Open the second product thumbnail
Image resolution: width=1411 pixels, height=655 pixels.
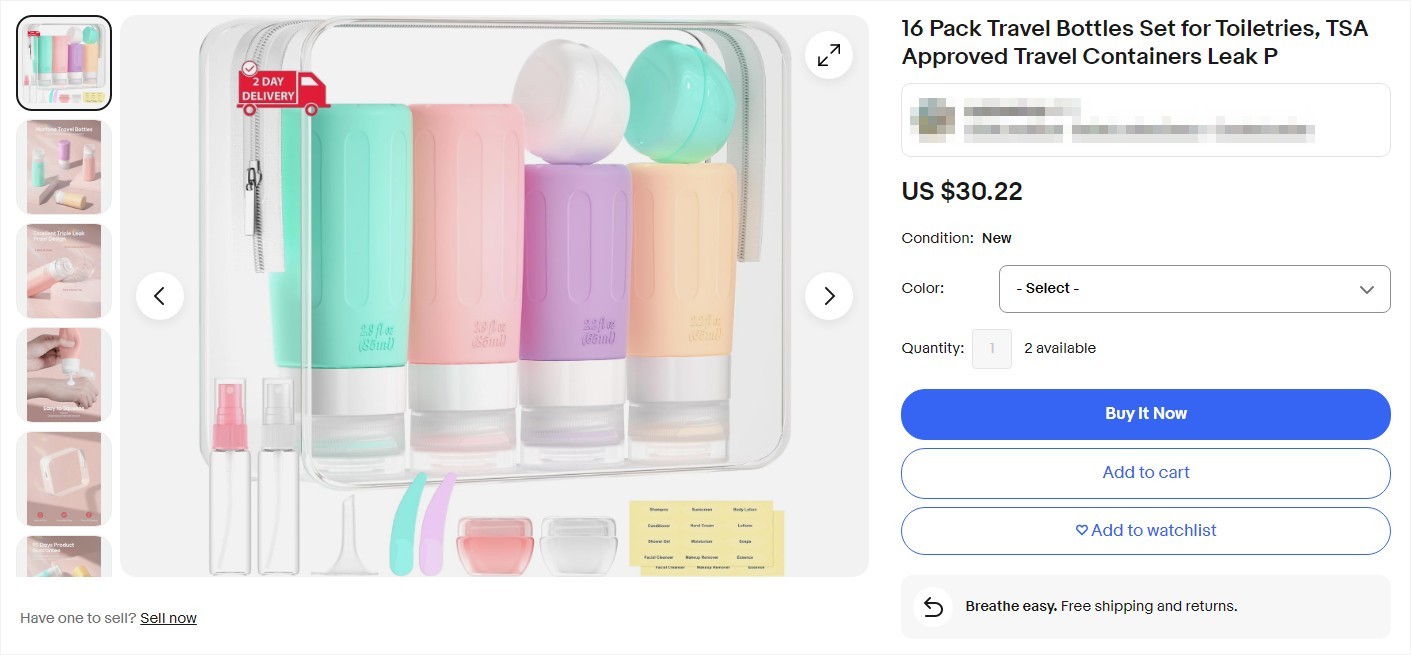[x=63, y=166]
